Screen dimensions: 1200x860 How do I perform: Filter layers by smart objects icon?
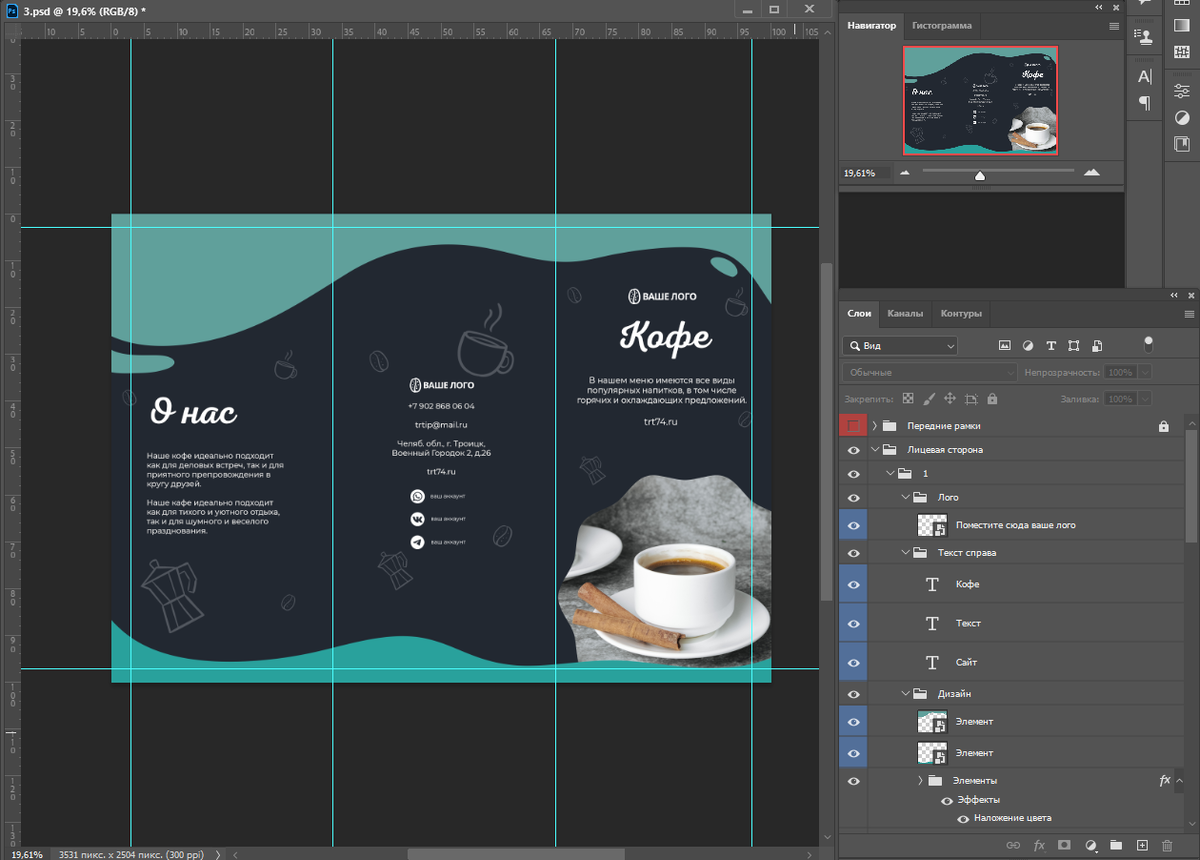click(x=1097, y=346)
